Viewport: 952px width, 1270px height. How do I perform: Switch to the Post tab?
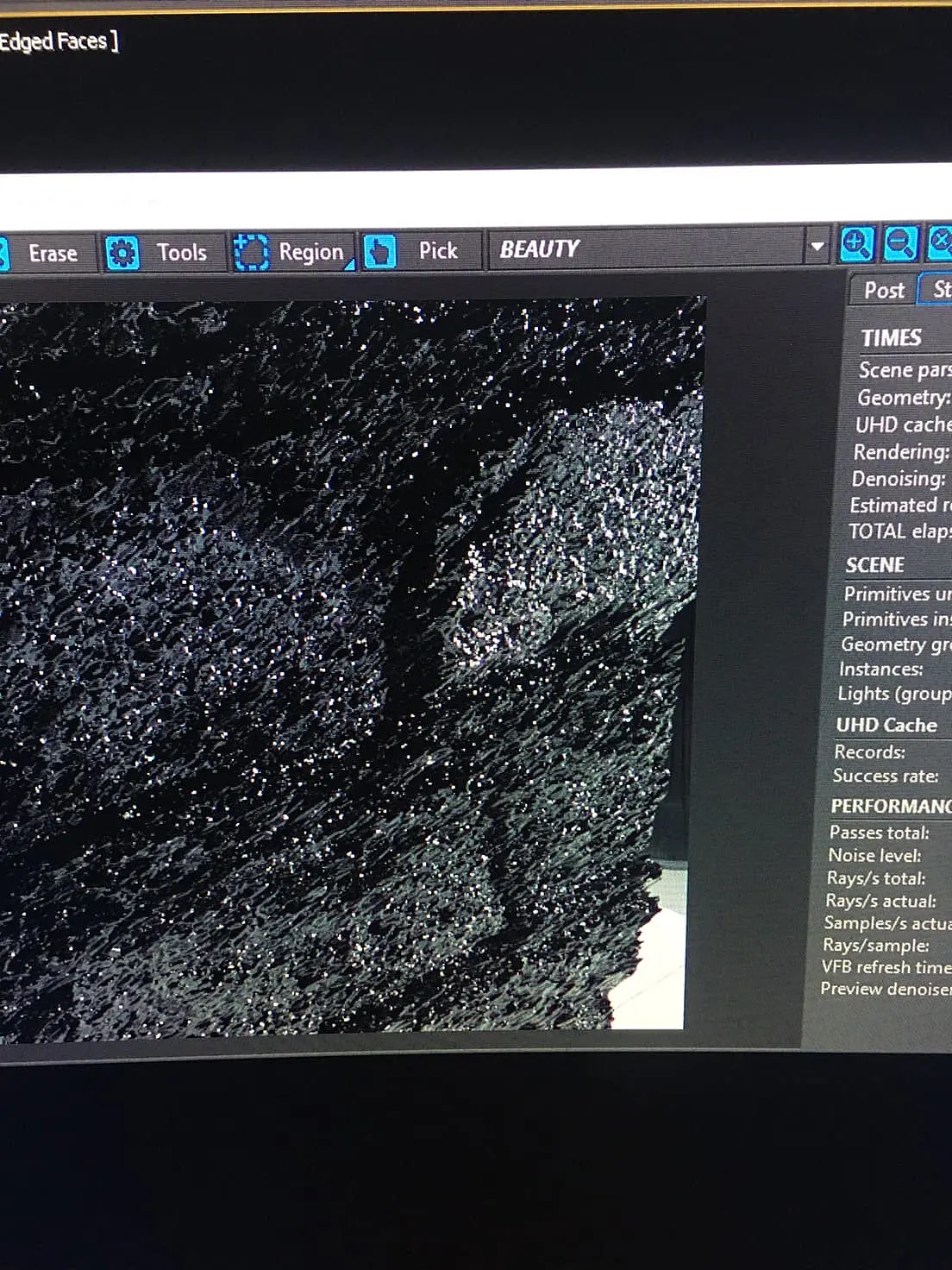click(884, 290)
